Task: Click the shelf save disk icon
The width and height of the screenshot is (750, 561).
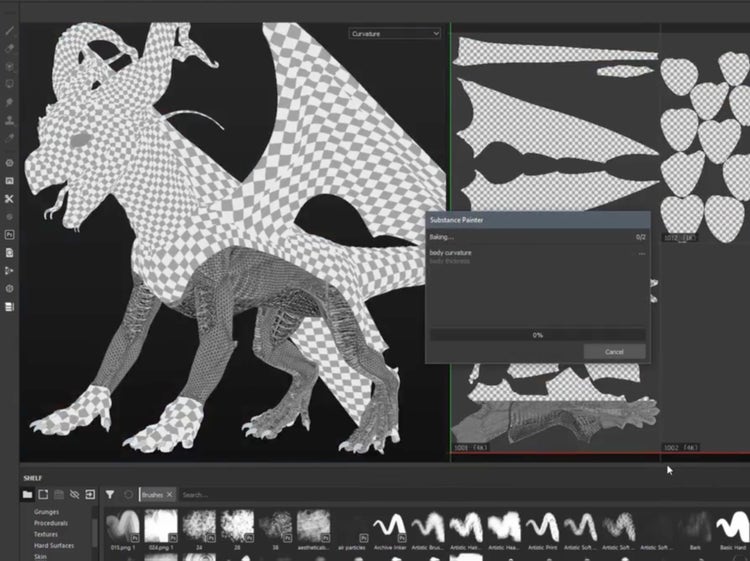Action: click(x=59, y=494)
